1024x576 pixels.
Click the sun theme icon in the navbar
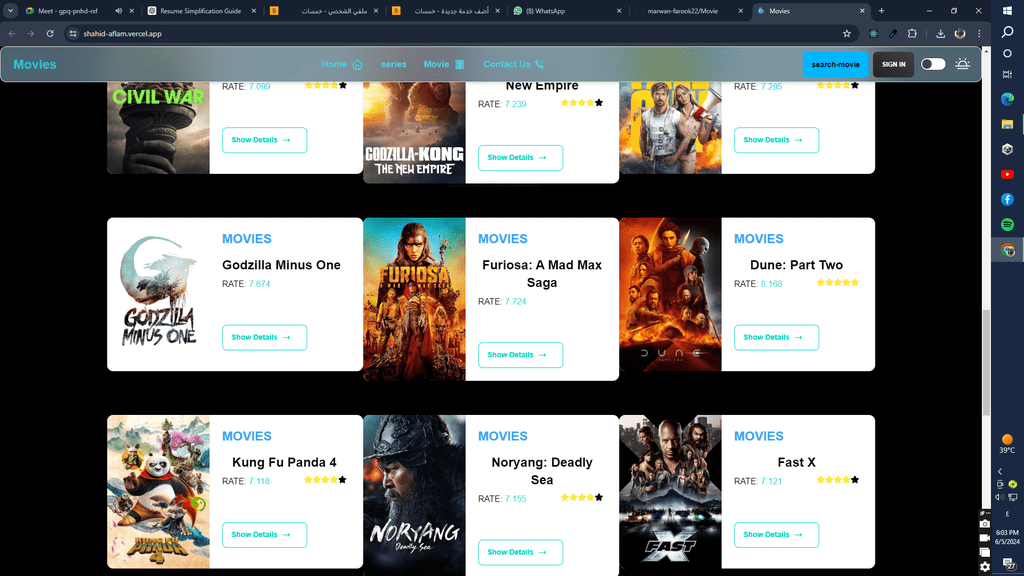(963, 64)
